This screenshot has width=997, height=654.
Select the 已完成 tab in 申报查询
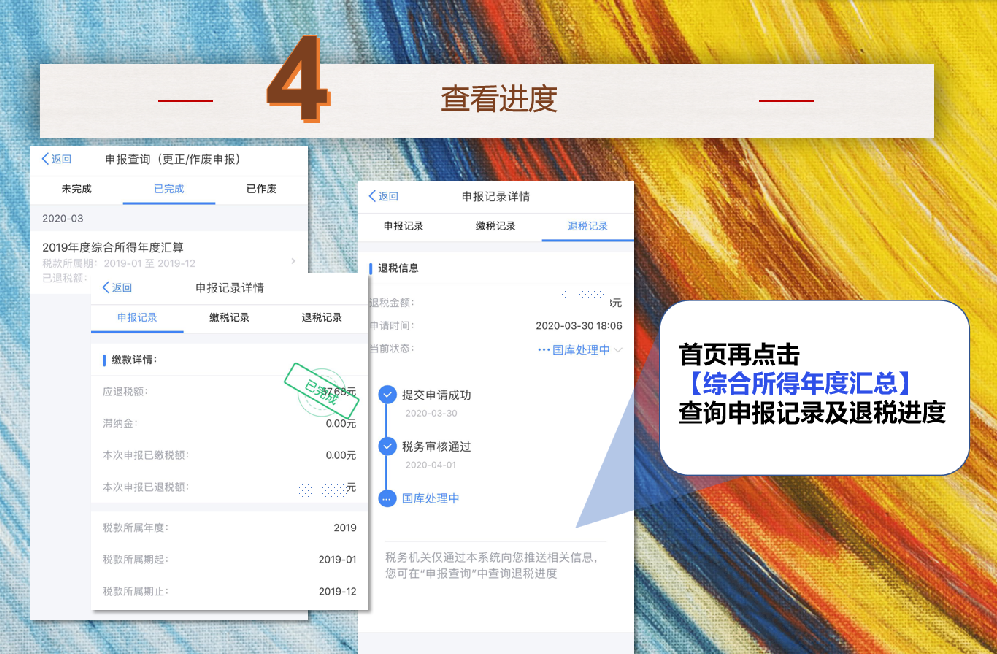pyautogui.click(x=168, y=189)
